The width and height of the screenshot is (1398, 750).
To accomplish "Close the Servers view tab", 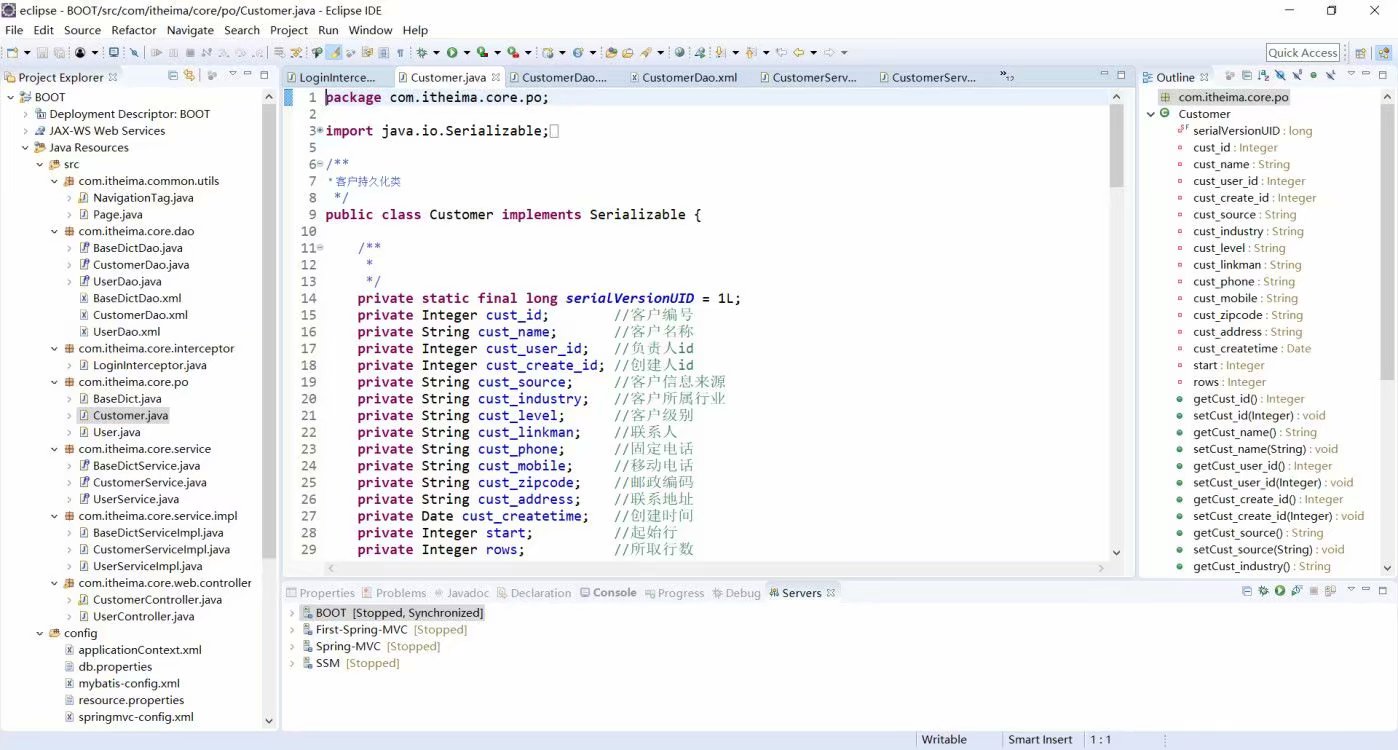I will tap(830, 593).
